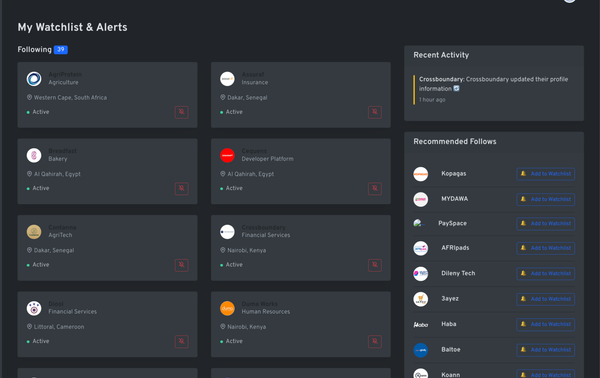600x378 pixels.
Task: Click the 3ayez logo icon
Action: (421, 299)
